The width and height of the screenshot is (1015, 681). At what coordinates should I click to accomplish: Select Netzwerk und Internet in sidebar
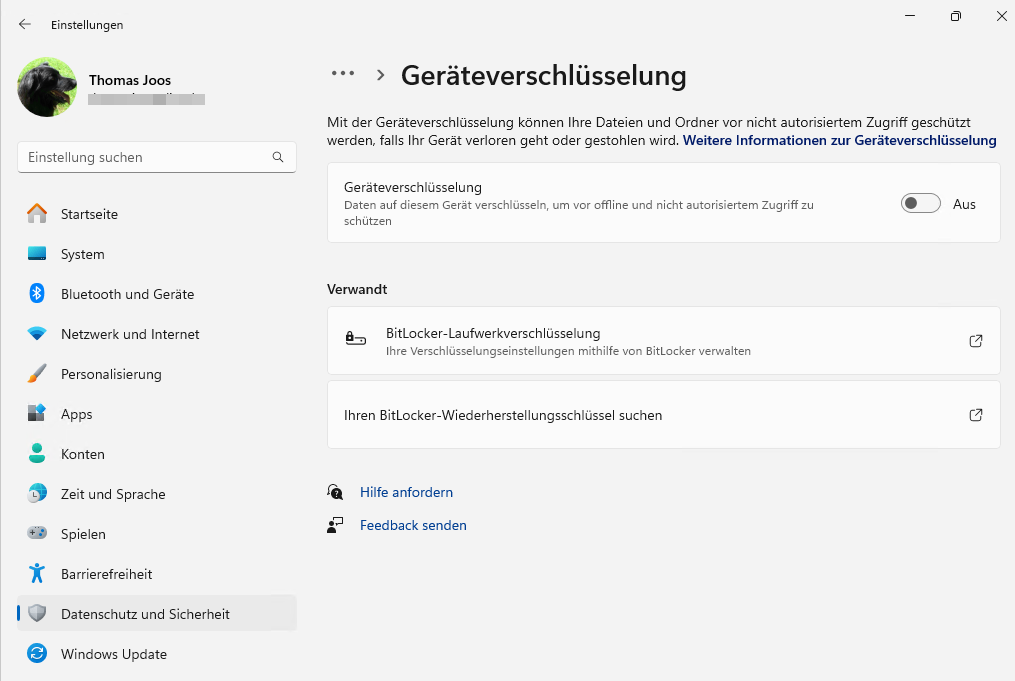(130, 334)
